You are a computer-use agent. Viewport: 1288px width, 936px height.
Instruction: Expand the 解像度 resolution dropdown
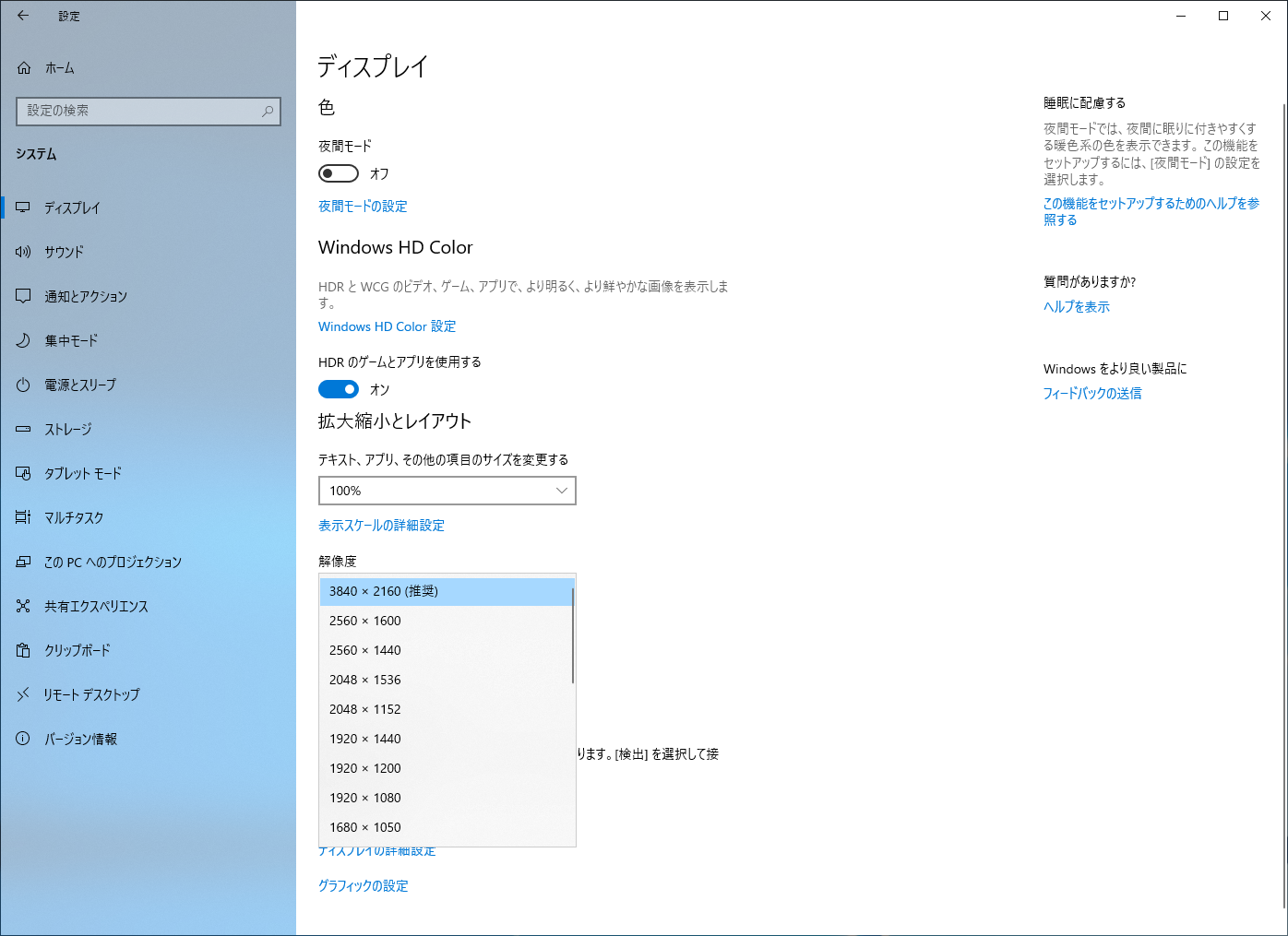(x=447, y=591)
